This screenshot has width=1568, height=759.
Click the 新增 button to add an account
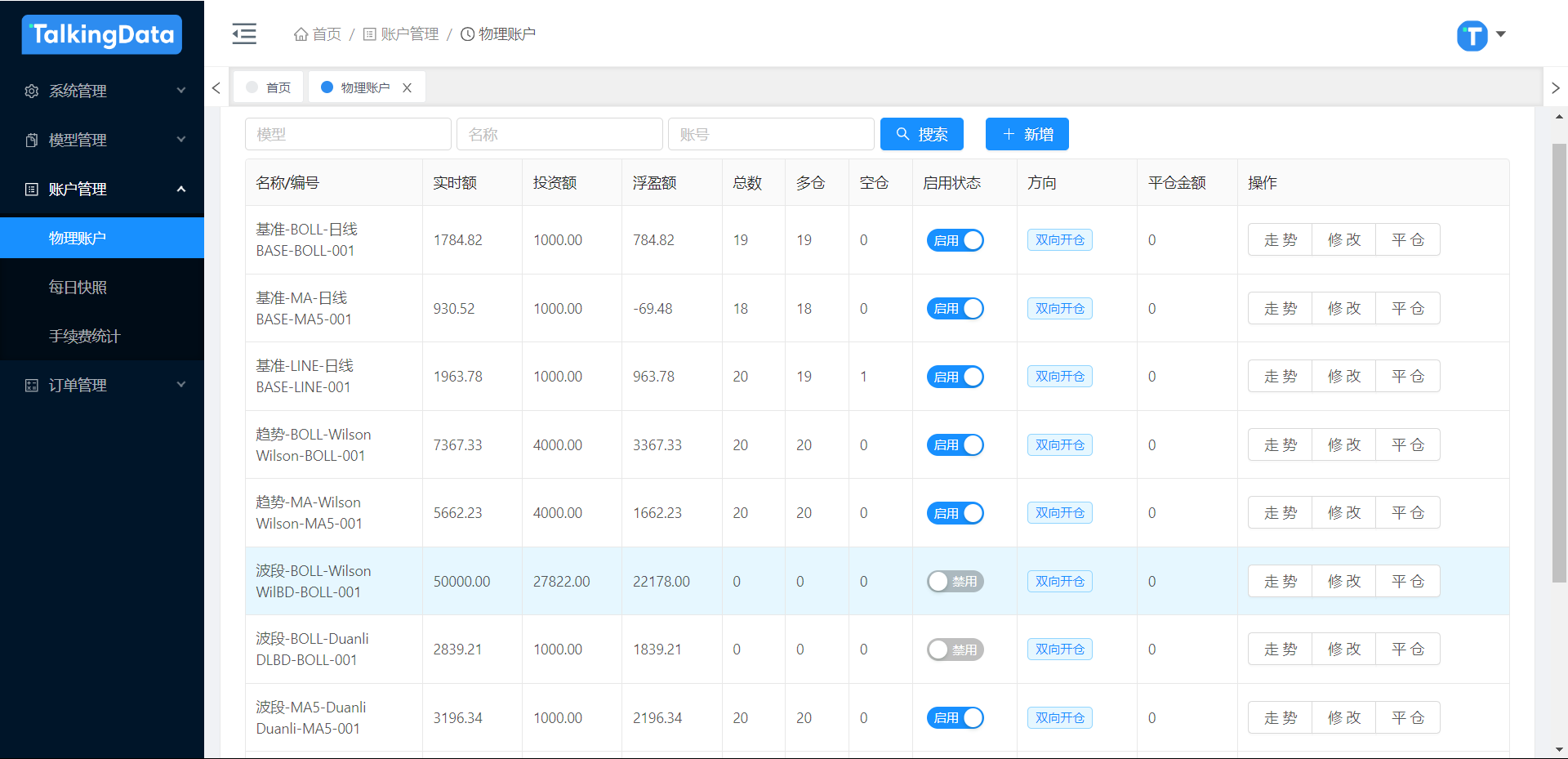click(x=1027, y=134)
